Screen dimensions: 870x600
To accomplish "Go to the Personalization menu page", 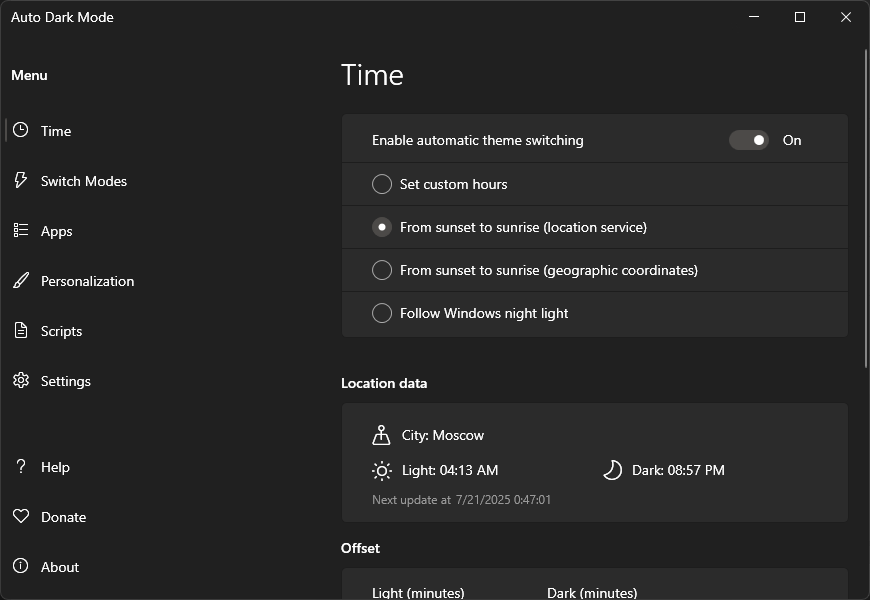I will click(87, 281).
